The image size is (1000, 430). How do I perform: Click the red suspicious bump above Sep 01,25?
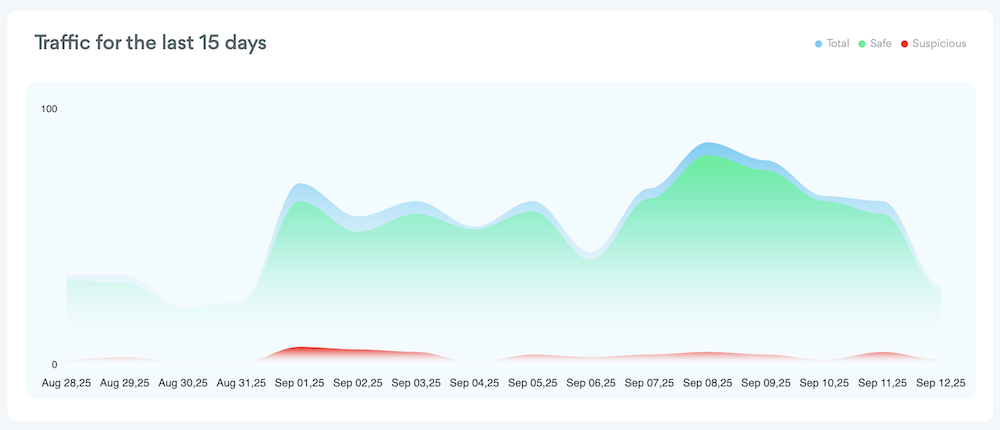point(300,350)
